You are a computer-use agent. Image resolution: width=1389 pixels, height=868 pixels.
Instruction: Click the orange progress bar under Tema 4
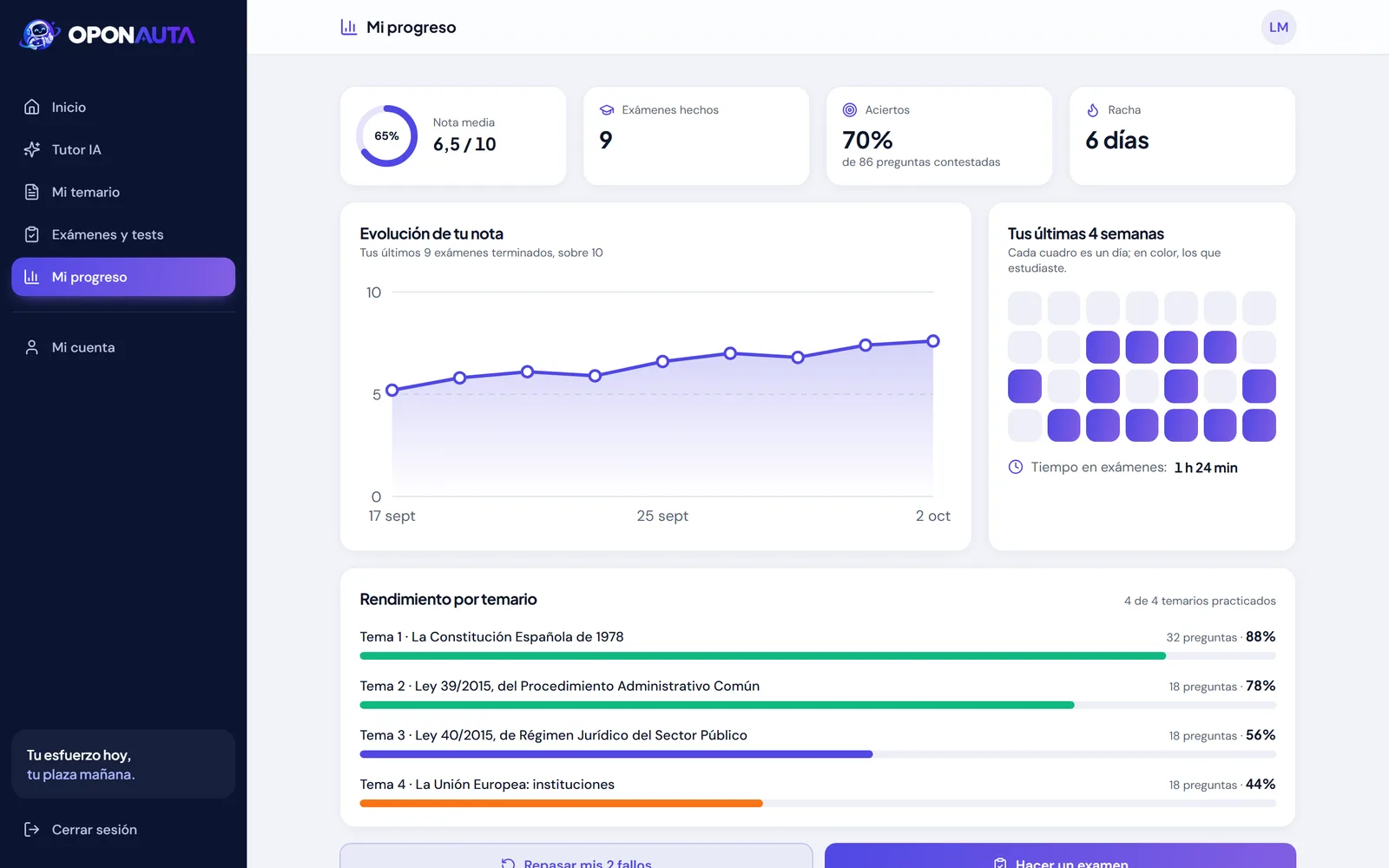561,804
